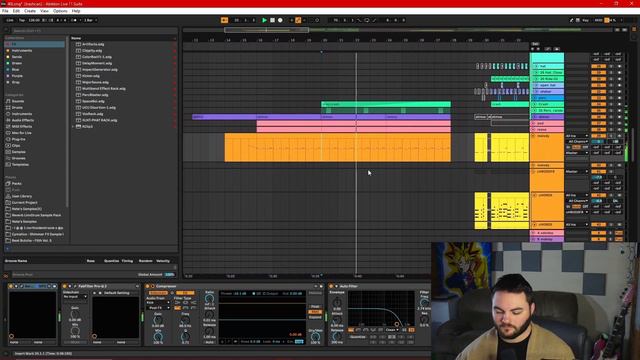Open melody track All Ins input dropdown
This screenshot has width=640, height=360.
coord(577,136)
